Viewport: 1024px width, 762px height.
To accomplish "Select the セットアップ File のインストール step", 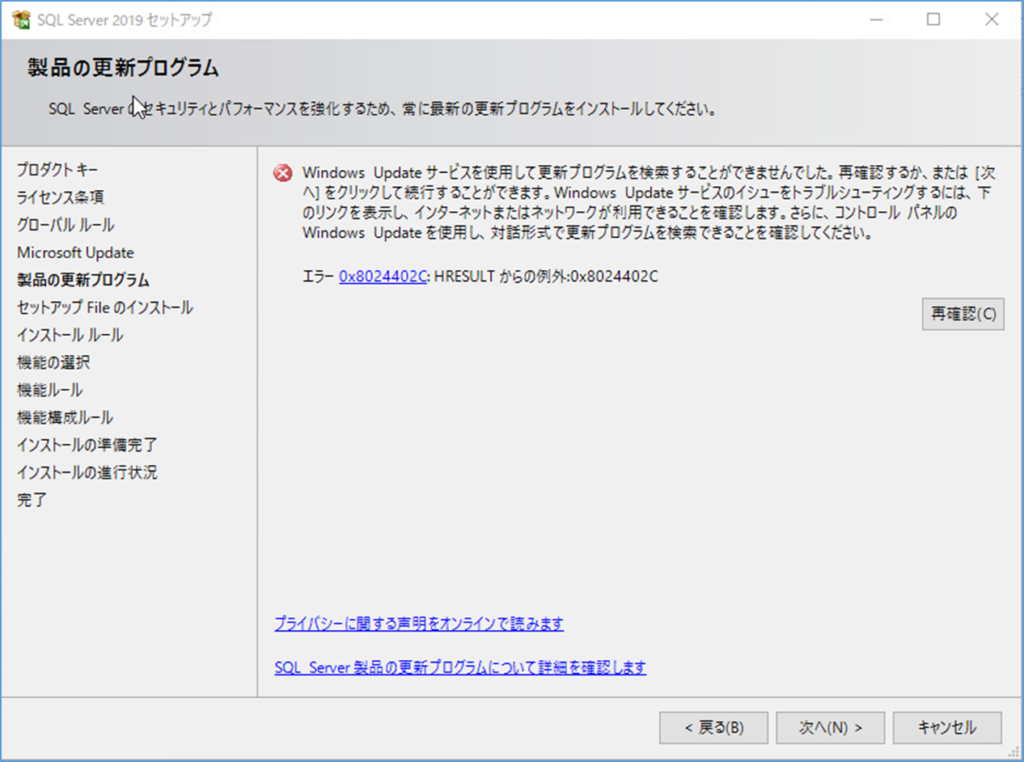I will point(104,308).
